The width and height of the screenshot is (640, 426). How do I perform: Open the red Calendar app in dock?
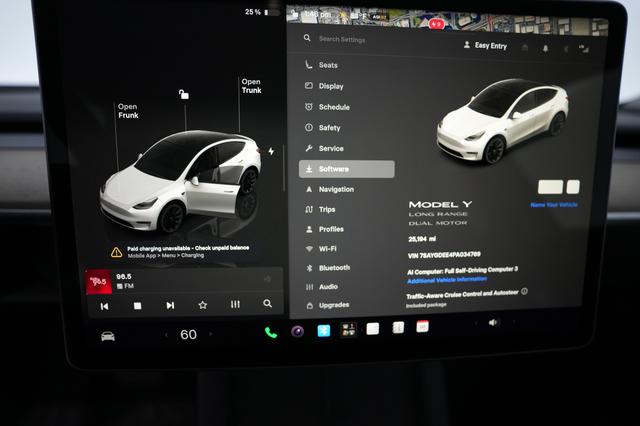coord(422,326)
